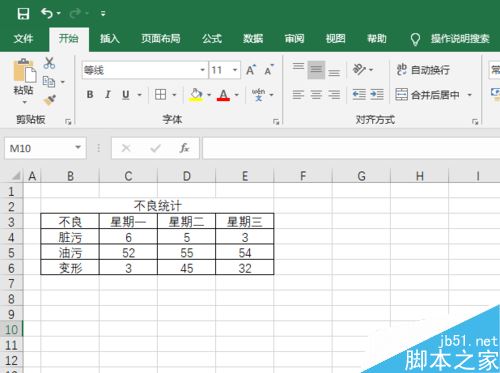Screen dimensions: 500x373
Task: Switch to the 数据 tab
Action: click(x=253, y=39)
